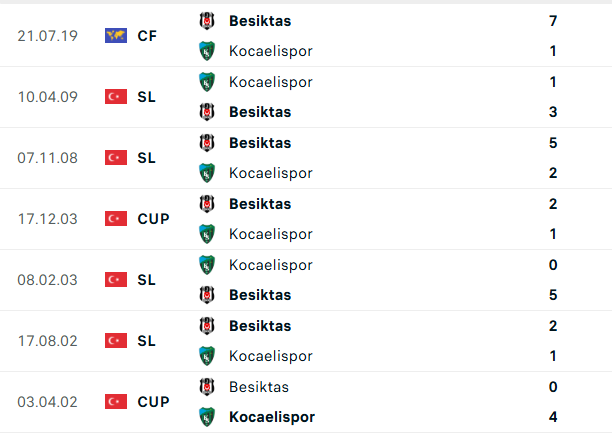Screen dimensions: 612x435
Task: Select CUP competition label for 03.04.02
Action: (153, 402)
